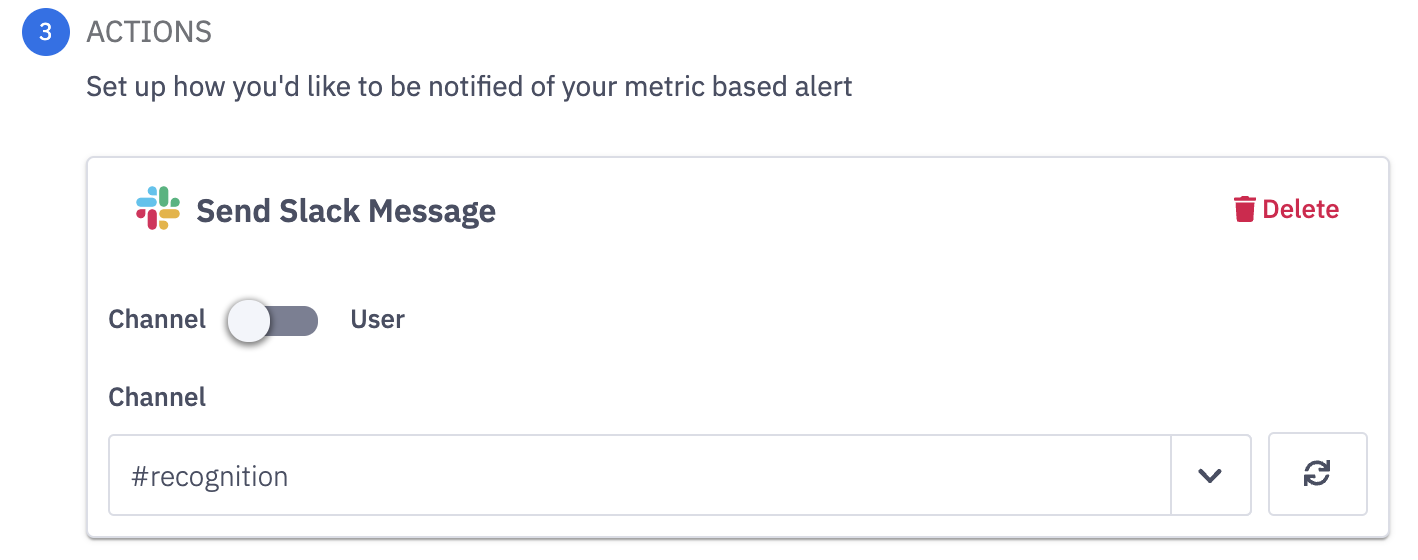Click the Channel label above the dropdown
Screen dimensions: 1418x560
pos(157,397)
